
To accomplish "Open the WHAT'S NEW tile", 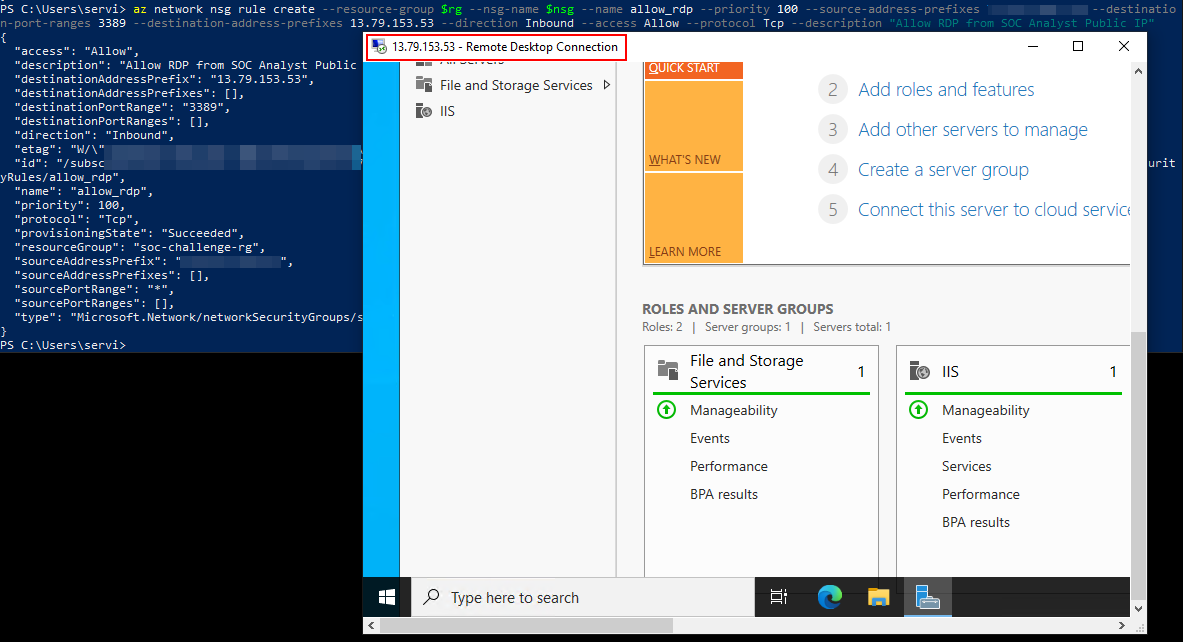I will pyautogui.click(x=694, y=126).
